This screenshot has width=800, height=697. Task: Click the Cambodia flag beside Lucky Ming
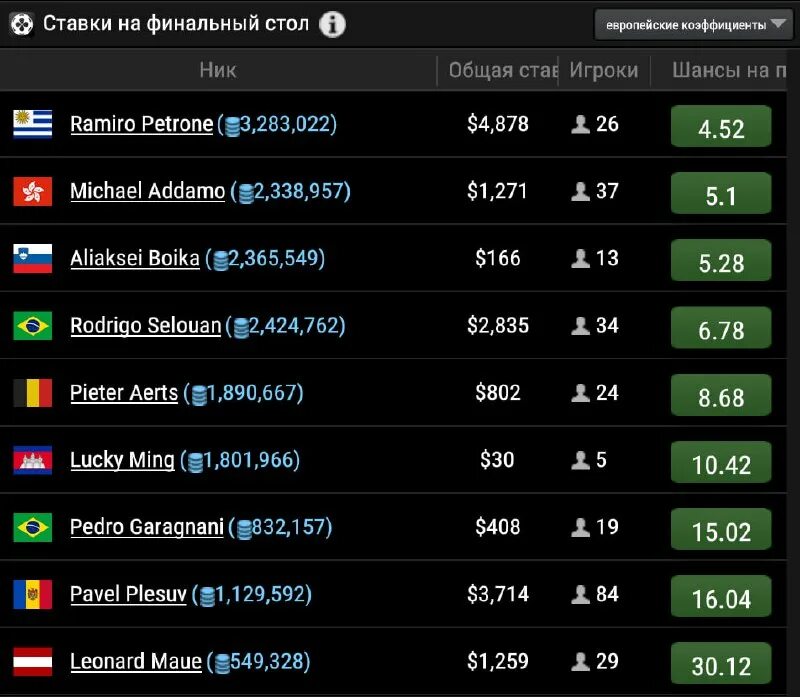click(x=32, y=460)
